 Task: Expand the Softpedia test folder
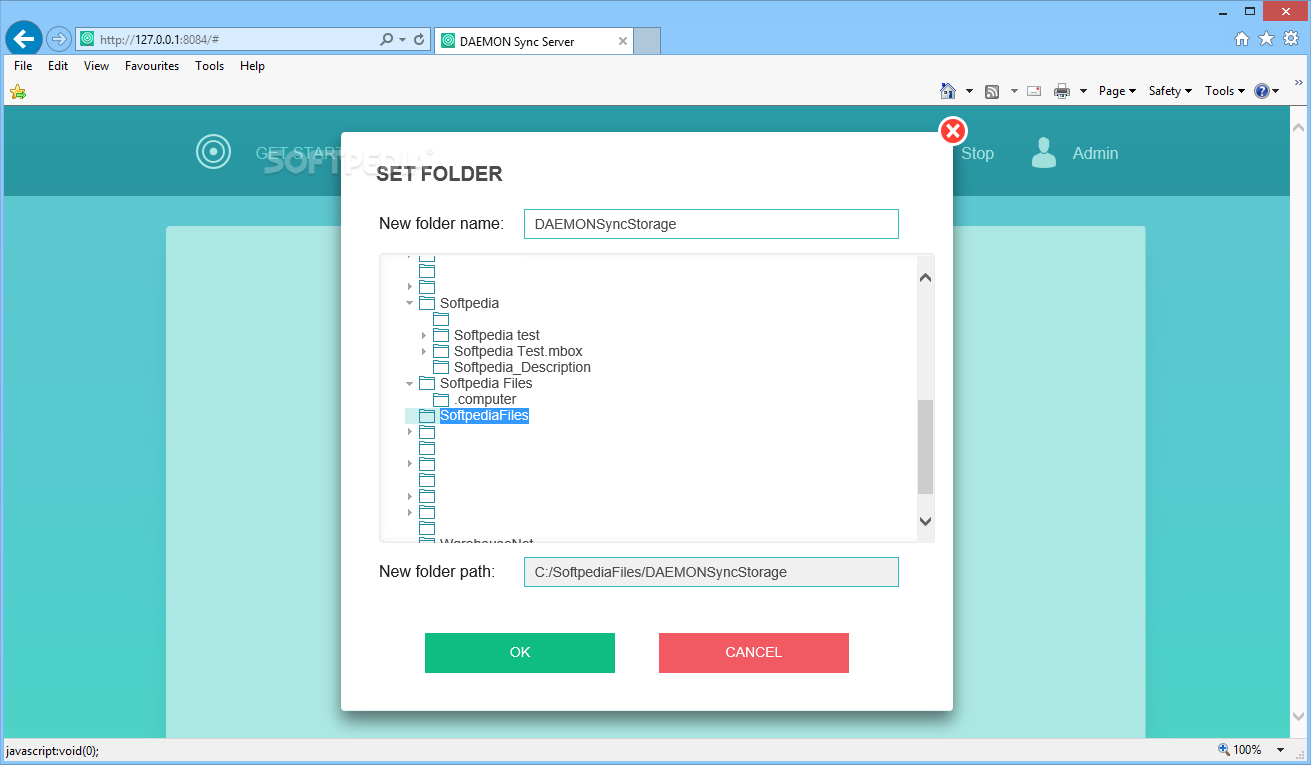(424, 335)
